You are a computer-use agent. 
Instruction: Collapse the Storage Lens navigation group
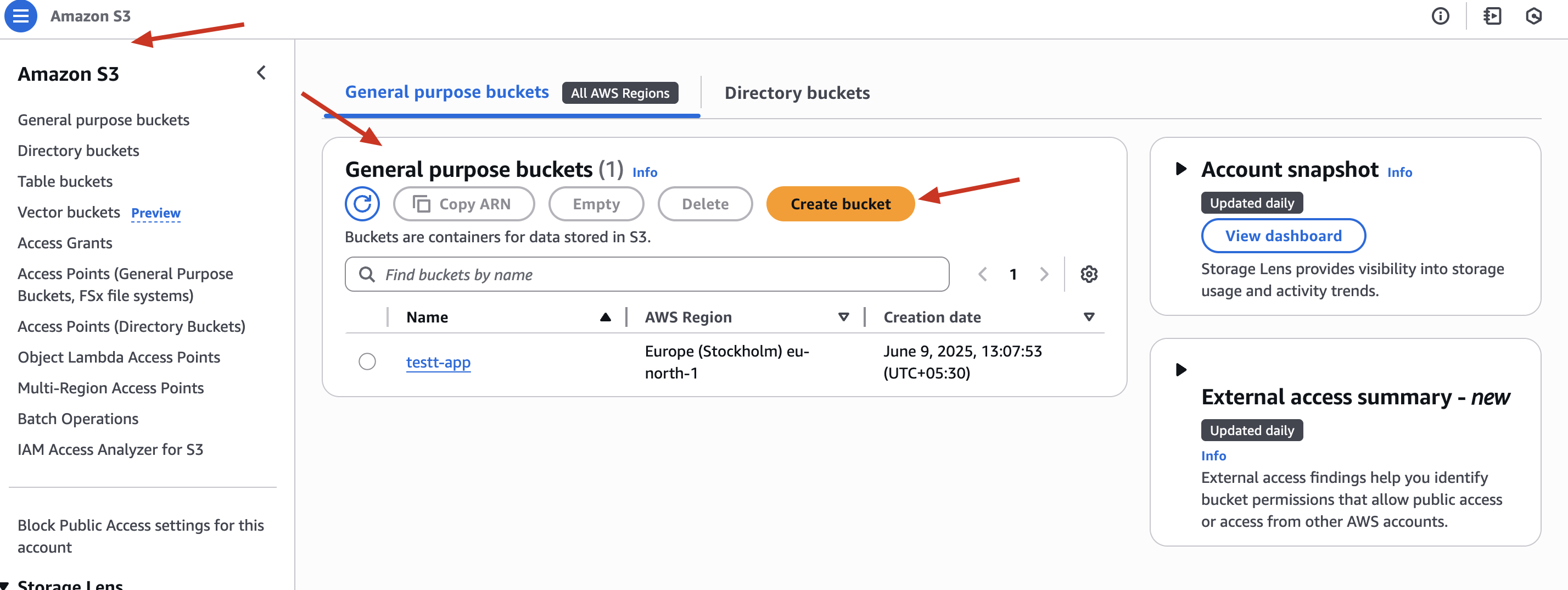pyautogui.click(x=5, y=585)
